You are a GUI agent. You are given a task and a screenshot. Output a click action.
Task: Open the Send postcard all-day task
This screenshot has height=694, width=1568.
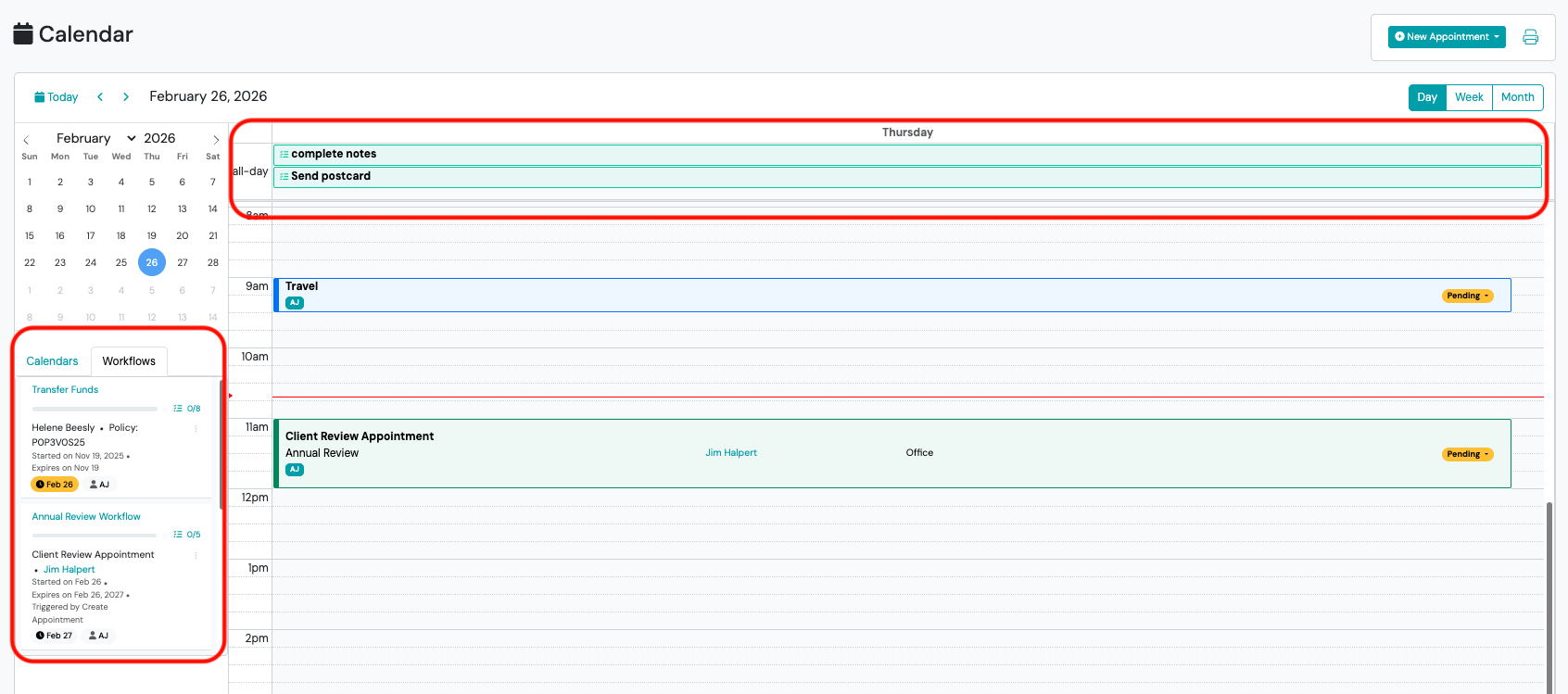click(907, 177)
